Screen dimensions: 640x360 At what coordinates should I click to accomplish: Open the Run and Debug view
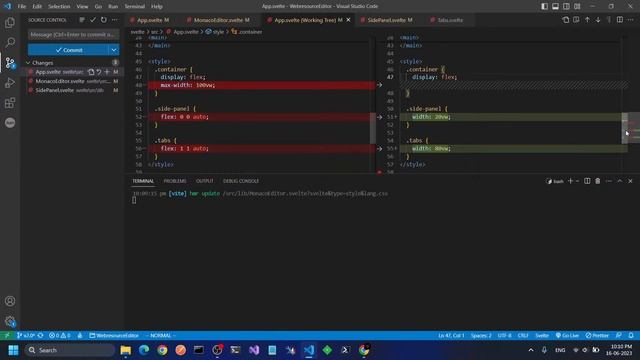[x=10, y=83]
